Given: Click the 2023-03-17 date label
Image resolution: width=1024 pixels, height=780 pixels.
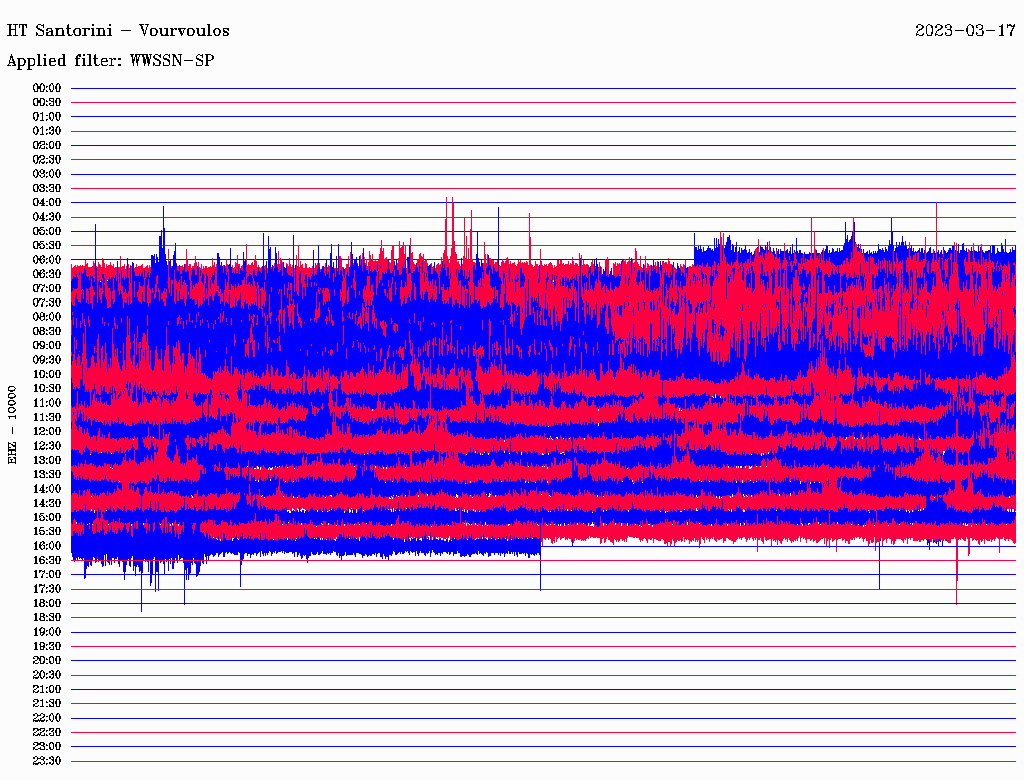Looking at the screenshot, I should tap(965, 30).
